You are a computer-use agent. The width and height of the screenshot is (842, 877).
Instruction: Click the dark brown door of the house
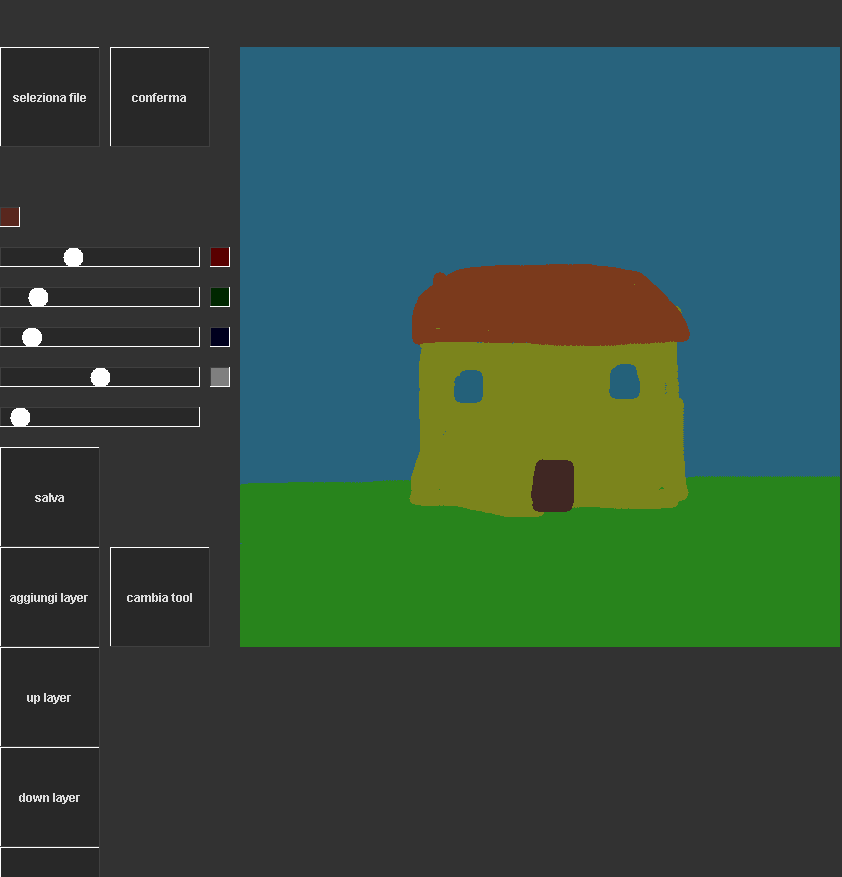coord(553,486)
